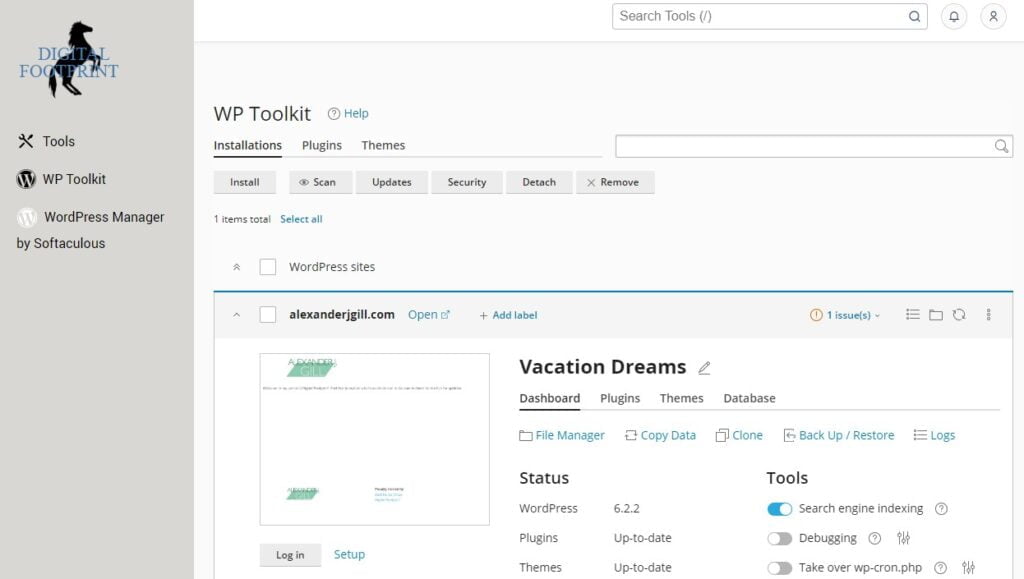Click the Digital Footprint horse logo
The image size is (1024, 579).
click(69, 60)
